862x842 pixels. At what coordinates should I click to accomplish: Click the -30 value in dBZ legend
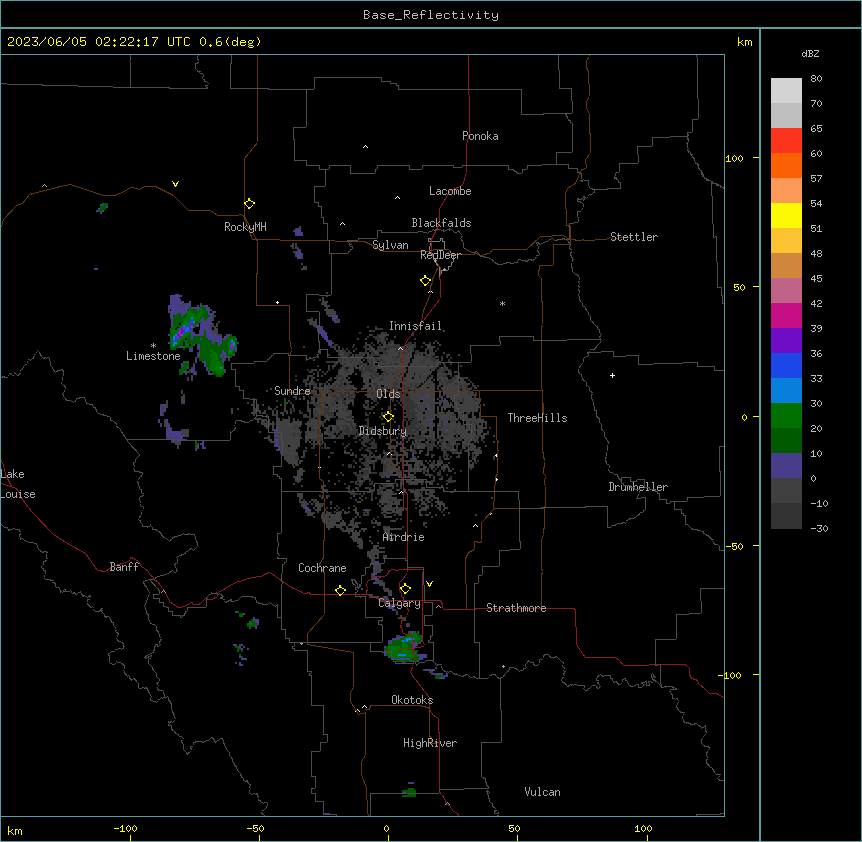coord(819,528)
